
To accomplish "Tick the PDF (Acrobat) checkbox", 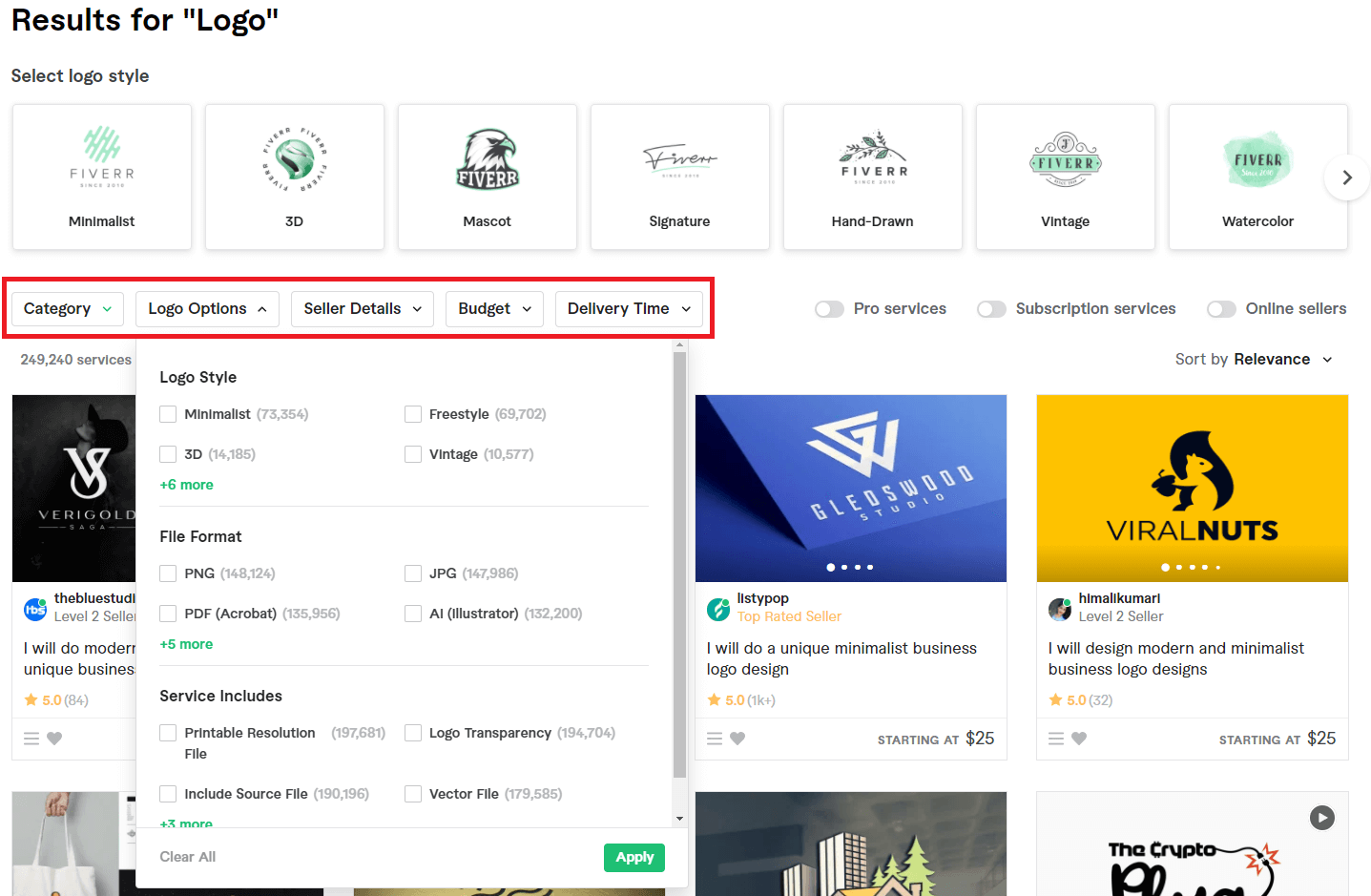I will click(x=168, y=614).
